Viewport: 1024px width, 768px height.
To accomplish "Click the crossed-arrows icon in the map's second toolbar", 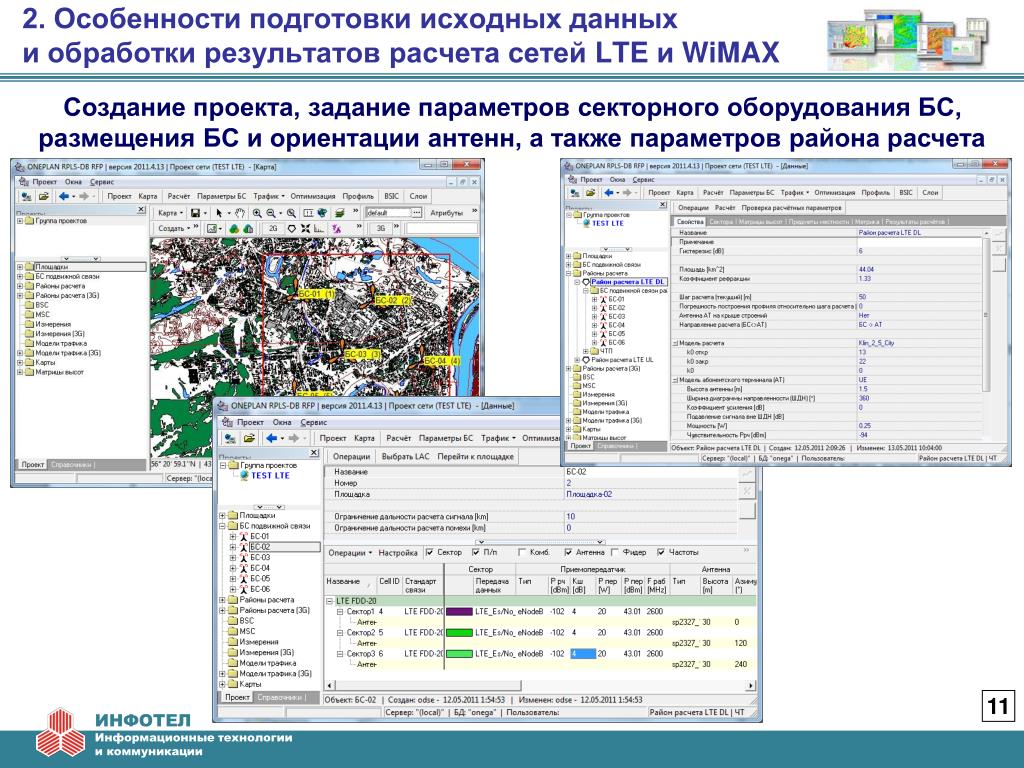I will click(305, 229).
